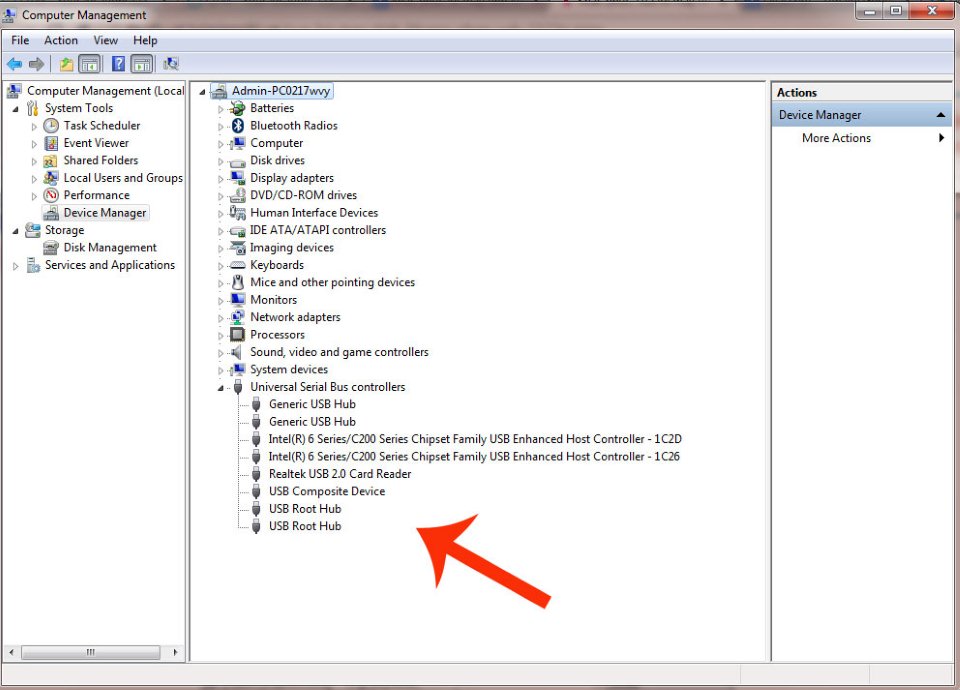This screenshot has height=690, width=960.
Task: Click the Task Scheduler clock icon
Action: (x=51, y=126)
